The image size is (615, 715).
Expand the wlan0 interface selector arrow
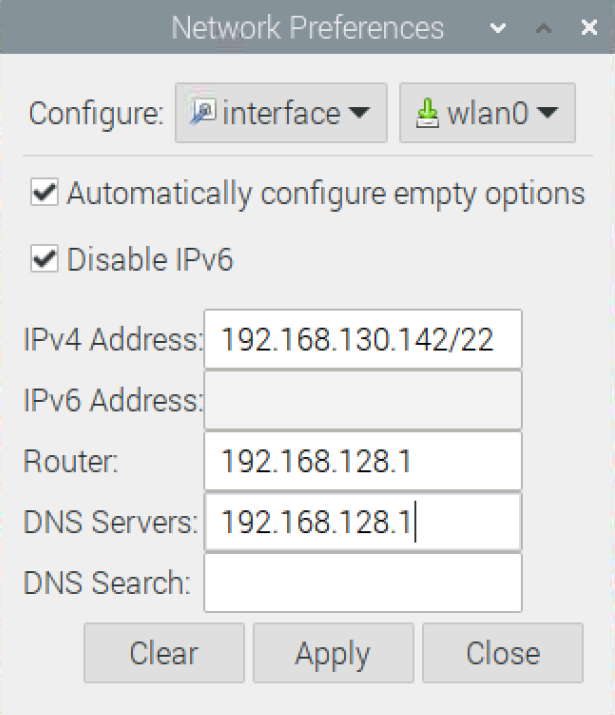547,112
